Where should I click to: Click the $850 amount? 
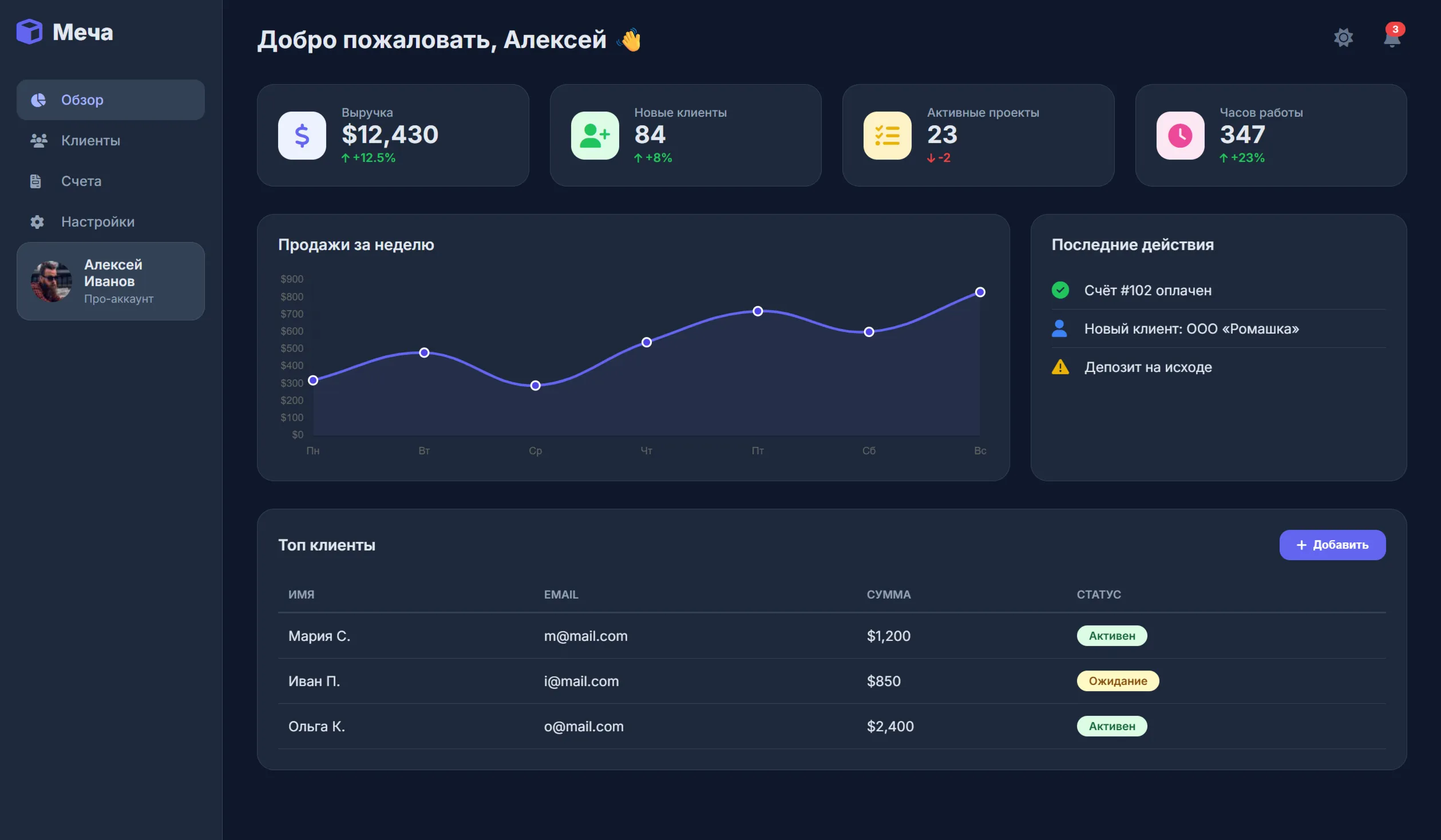pyautogui.click(x=883, y=681)
